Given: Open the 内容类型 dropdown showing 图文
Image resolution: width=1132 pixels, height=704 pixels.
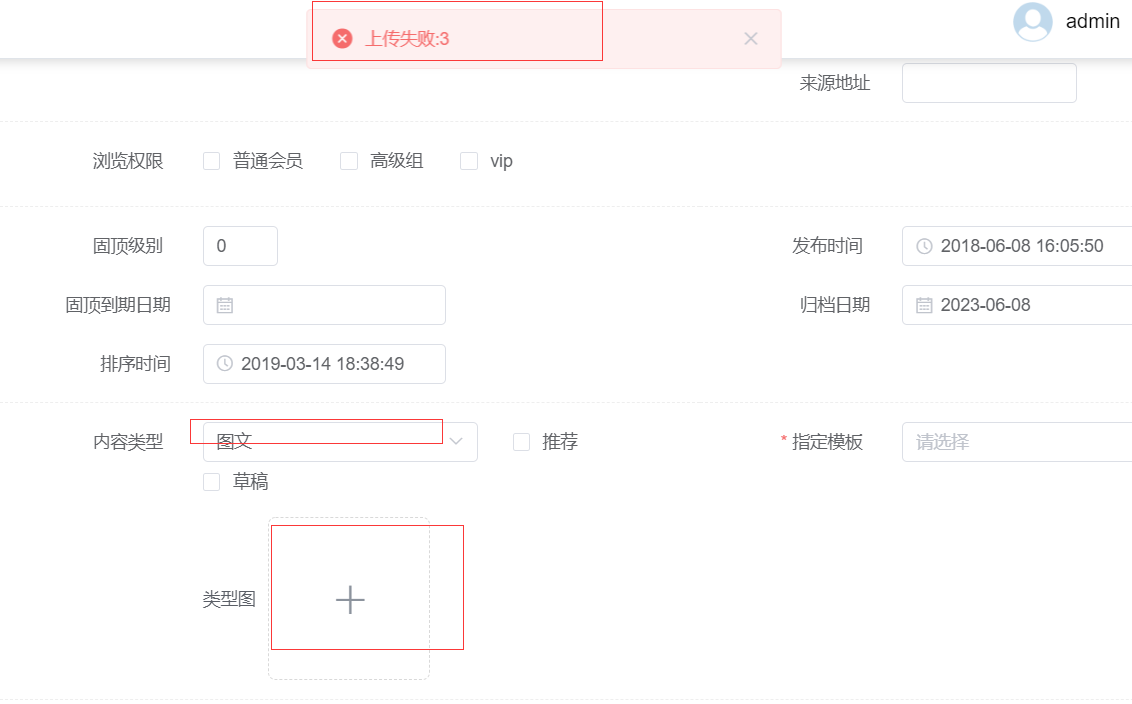Looking at the screenshot, I should [x=340, y=442].
